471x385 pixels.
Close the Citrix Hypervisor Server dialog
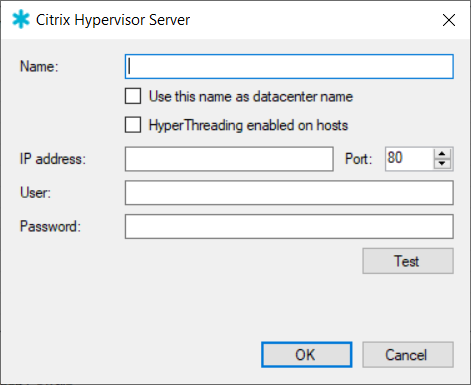pos(449,20)
